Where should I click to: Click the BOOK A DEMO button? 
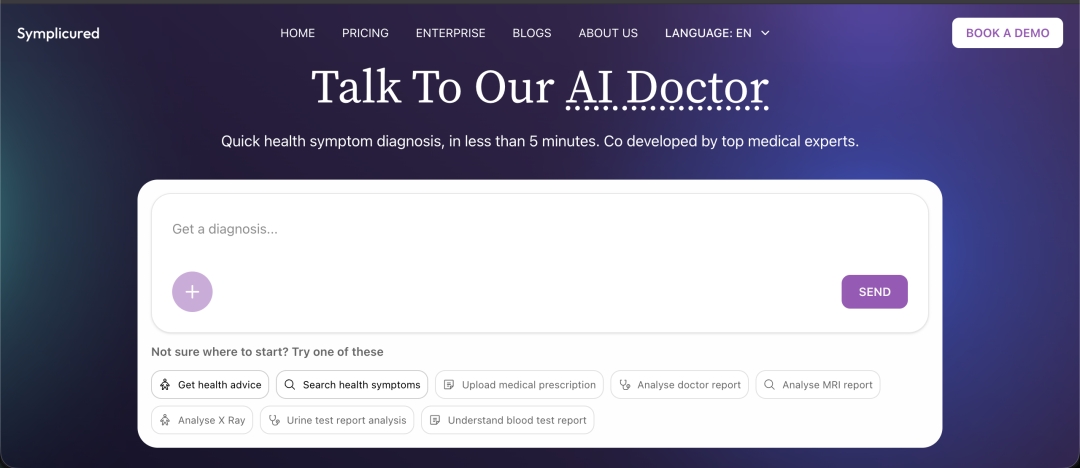click(x=1007, y=33)
